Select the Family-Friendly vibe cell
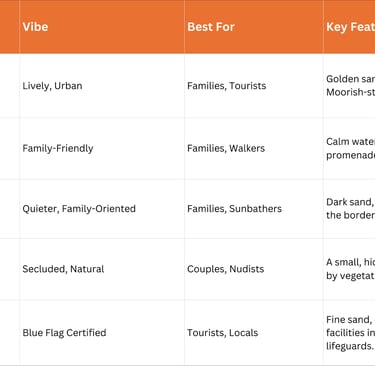Viewport: 375px width, 366px height. [102, 148]
